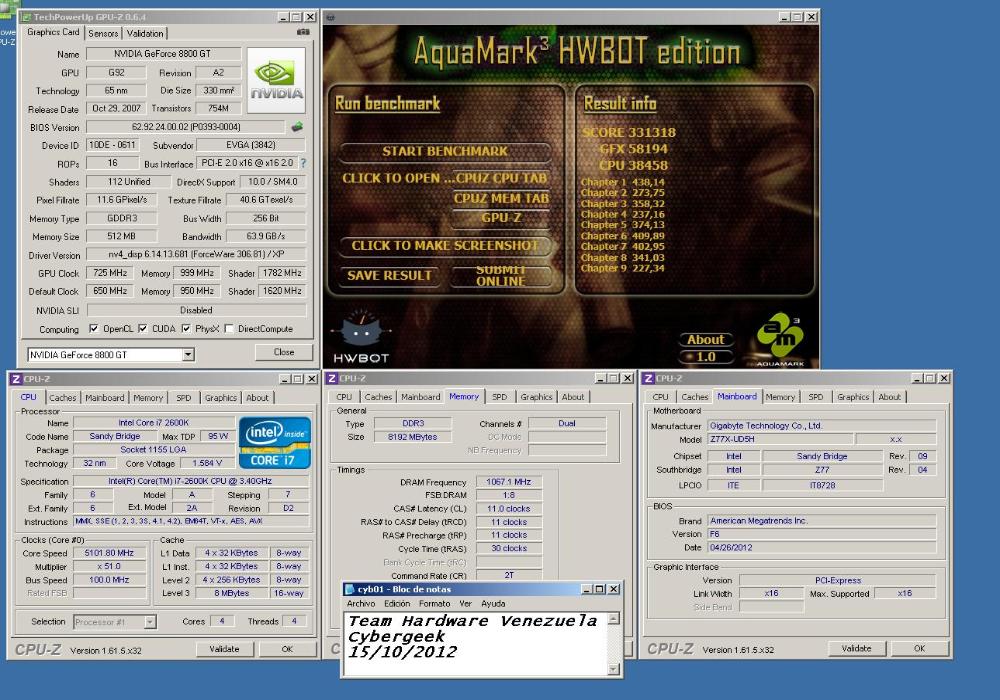Click the SCORE 331318 result text
Viewport: 1000px width, 700px height.
coord(628,133)
